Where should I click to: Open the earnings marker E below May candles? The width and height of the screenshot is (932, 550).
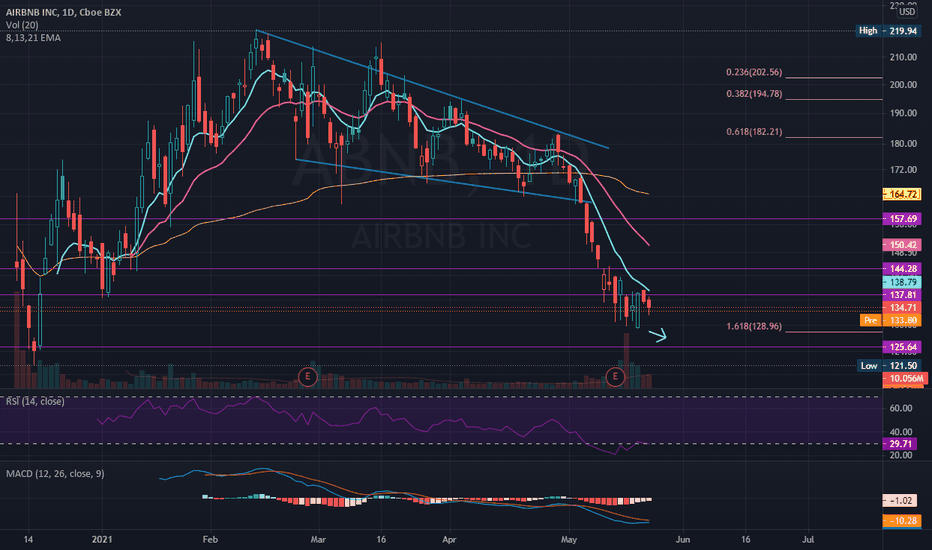615,376
